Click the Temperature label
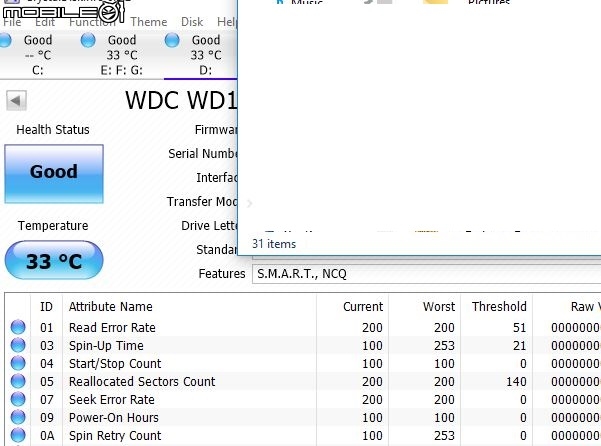The width and height of the screenshot is (601, 446). tap(53, 226)
